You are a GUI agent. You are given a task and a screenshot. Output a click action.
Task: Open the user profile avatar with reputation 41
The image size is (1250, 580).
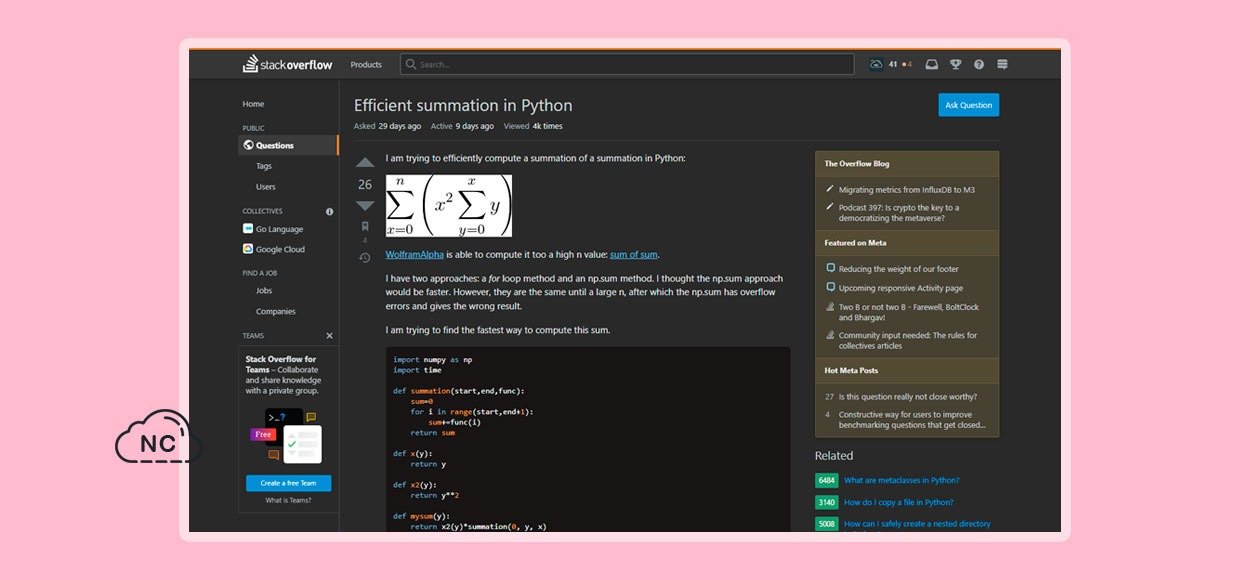pyautogui.click(x=877, y=65)
